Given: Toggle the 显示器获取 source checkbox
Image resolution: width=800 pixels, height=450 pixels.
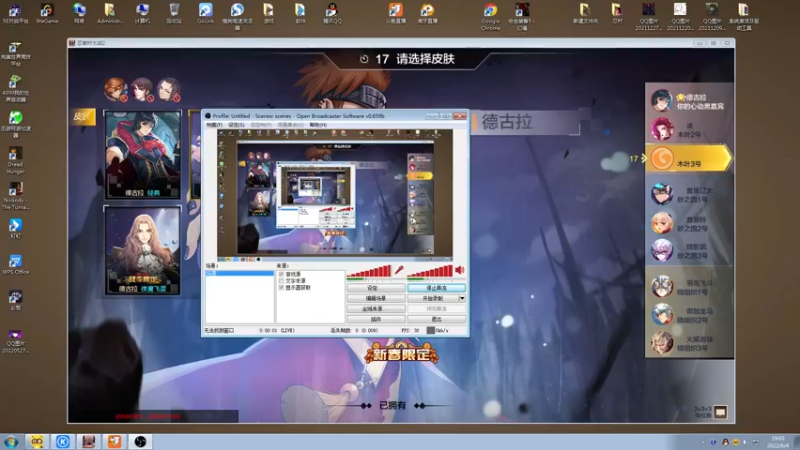Looking at the screenshot, I should tap(281, 287).
